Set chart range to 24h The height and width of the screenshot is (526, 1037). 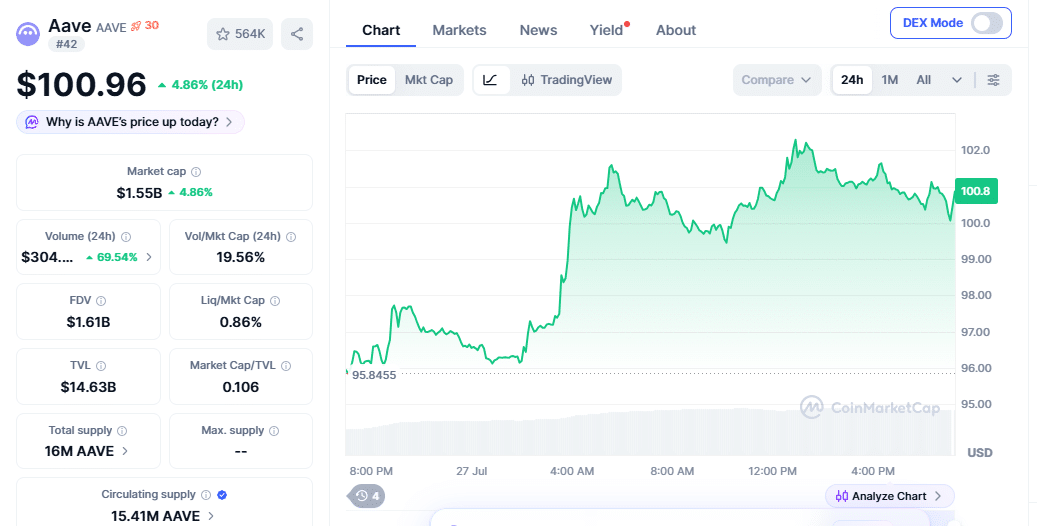852,80
